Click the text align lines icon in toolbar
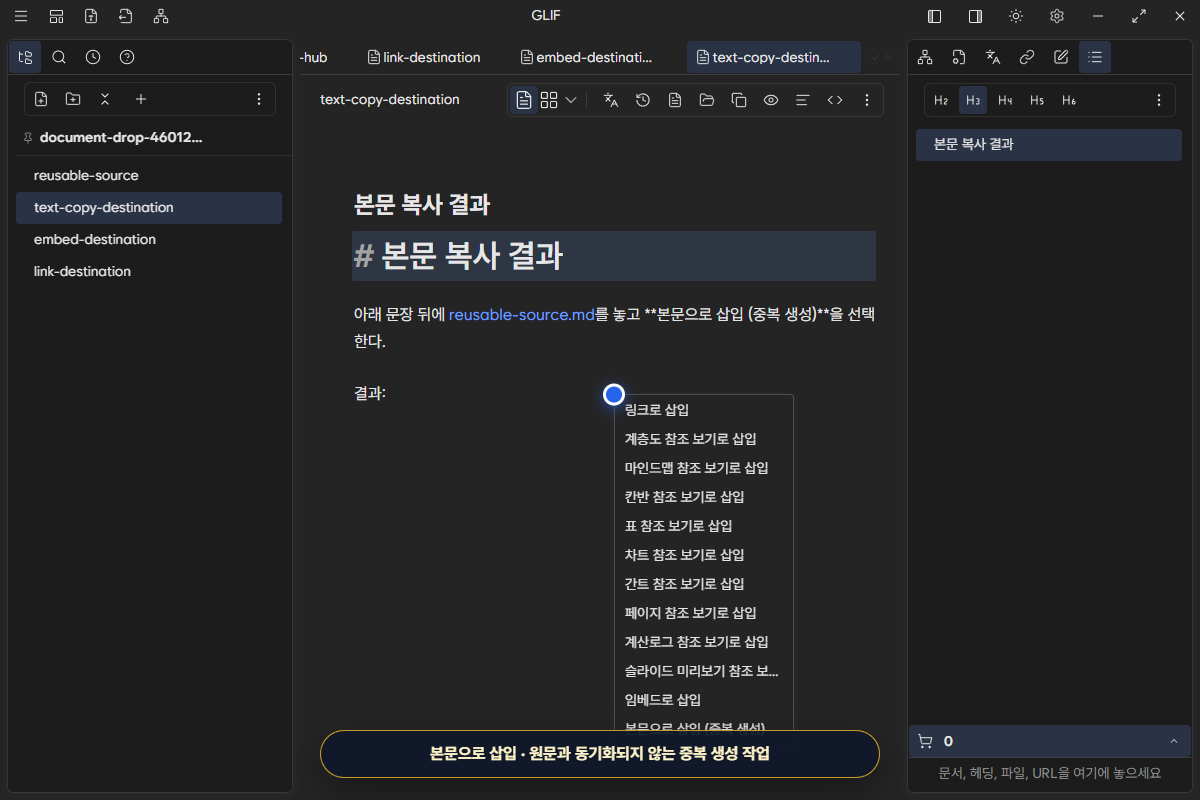This screenshot has height=800, width=1200. tap(802, 100)
